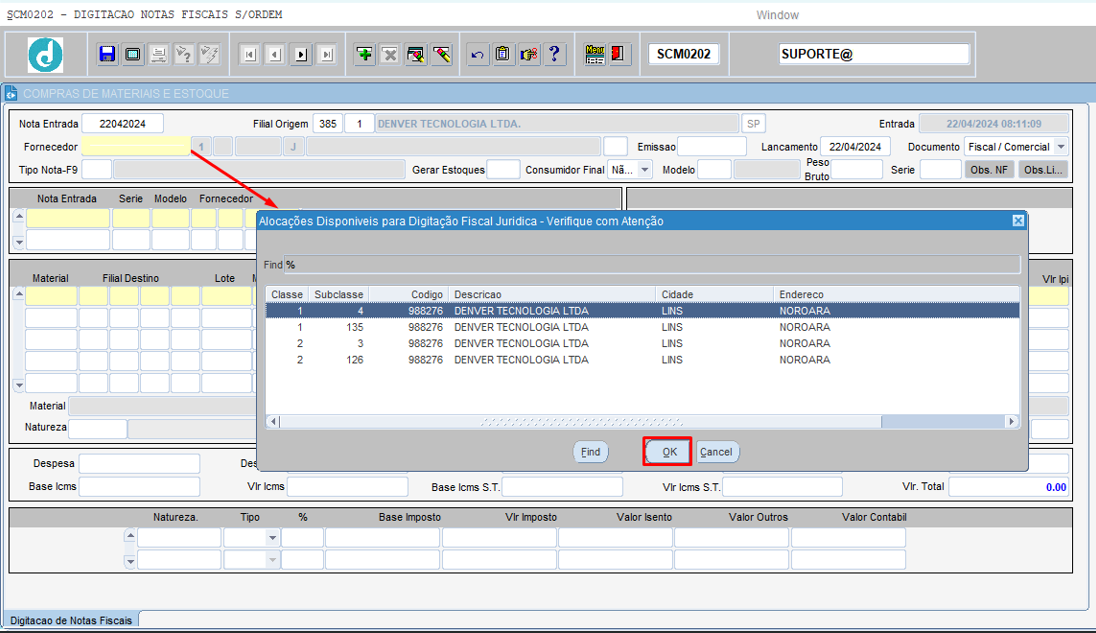This screenshot has width=1096, height=633.
Task: Go to next record arrow icon
Action: pos(301,54)
